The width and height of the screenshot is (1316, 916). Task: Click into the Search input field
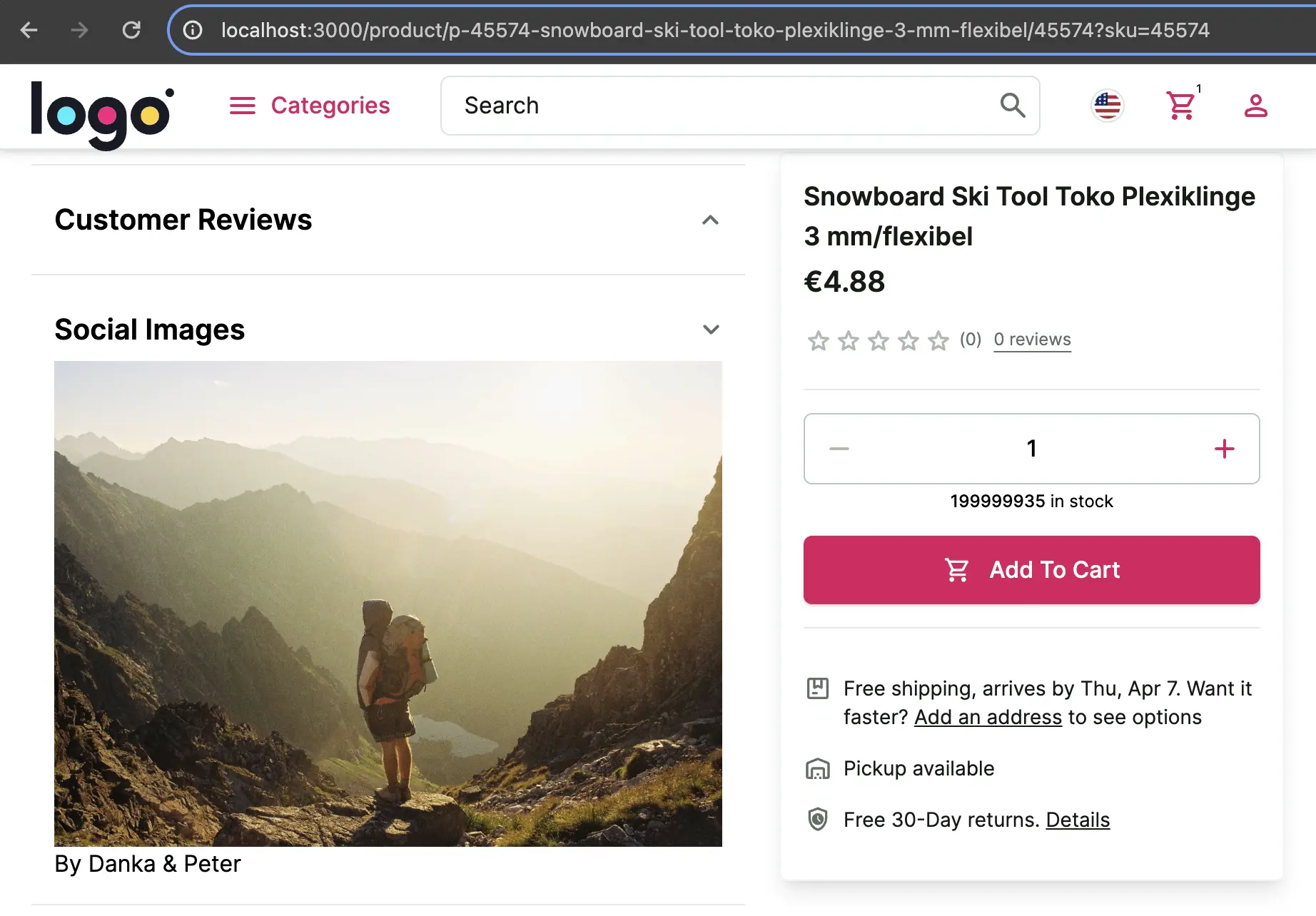tap(721, 106)
